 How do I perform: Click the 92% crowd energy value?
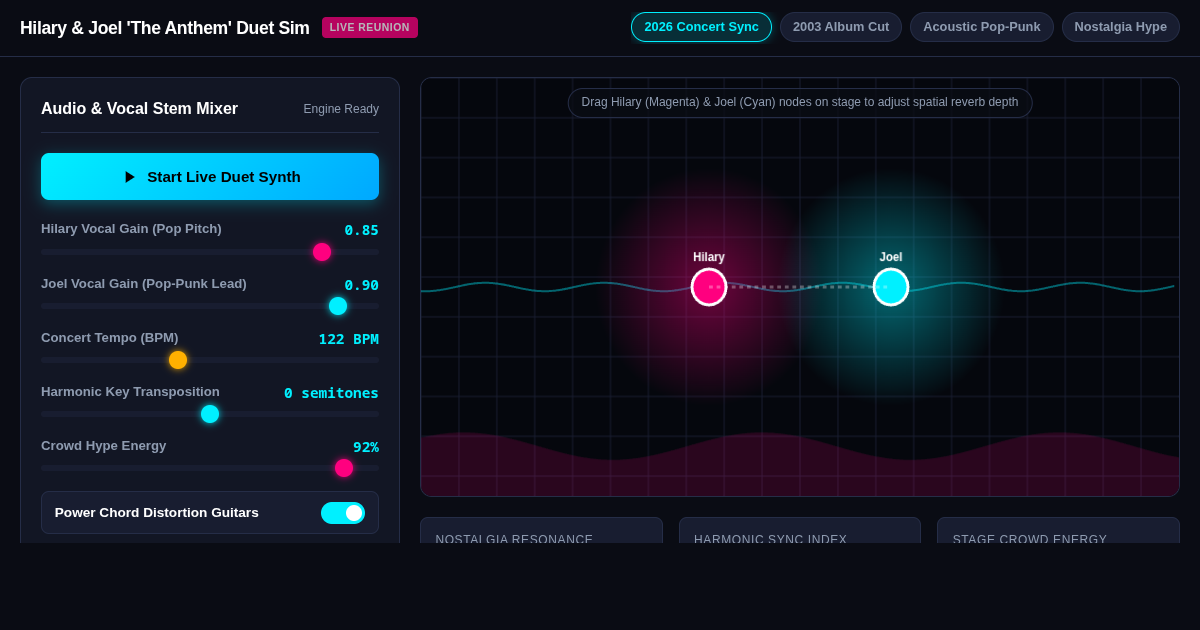(366, 447)
